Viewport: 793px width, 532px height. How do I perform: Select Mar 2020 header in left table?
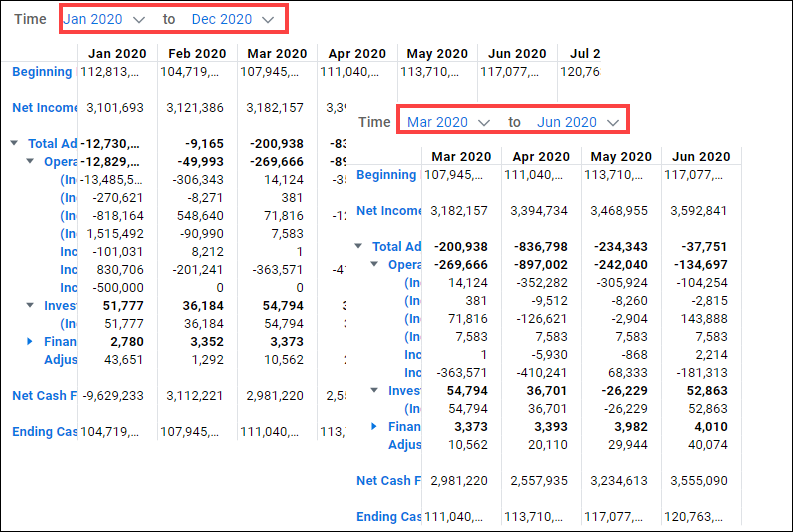[x=277, y=54]
